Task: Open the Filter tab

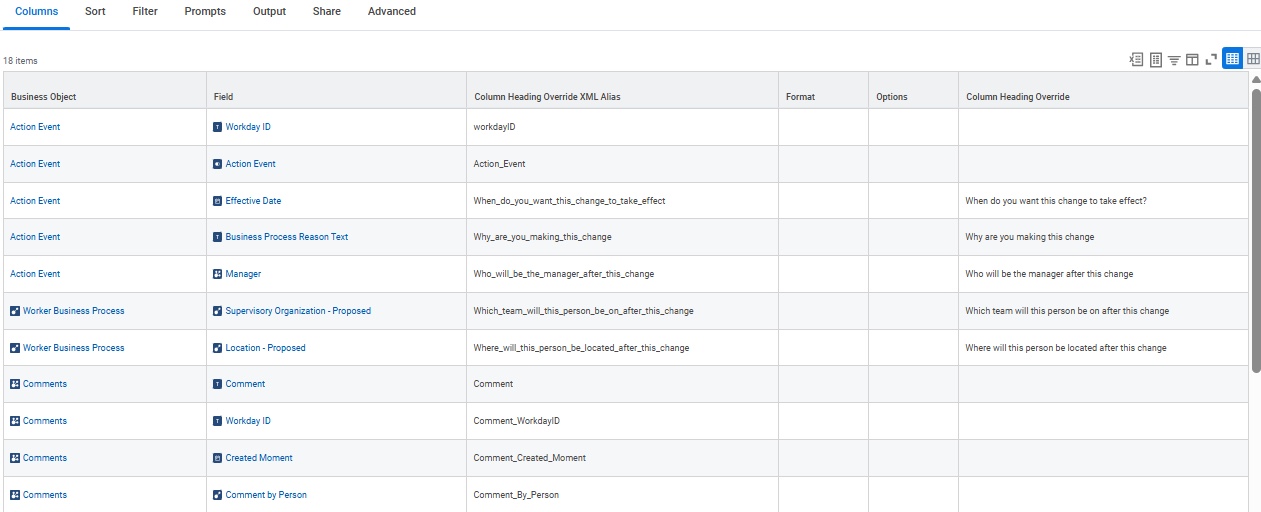Action: 145,12
